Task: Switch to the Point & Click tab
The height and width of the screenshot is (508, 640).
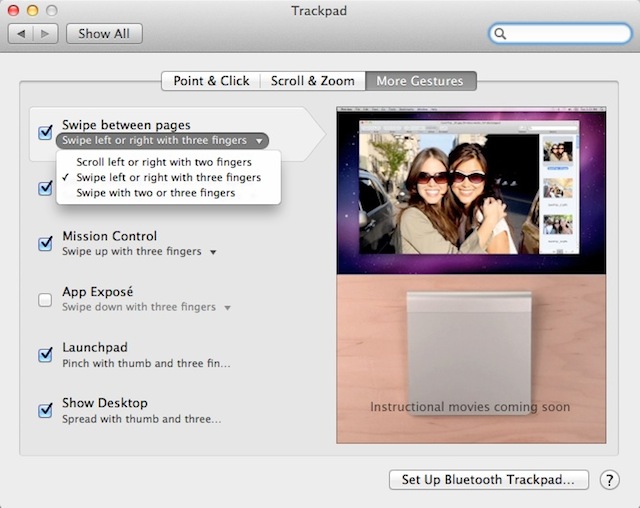Action: coord(211,81)
